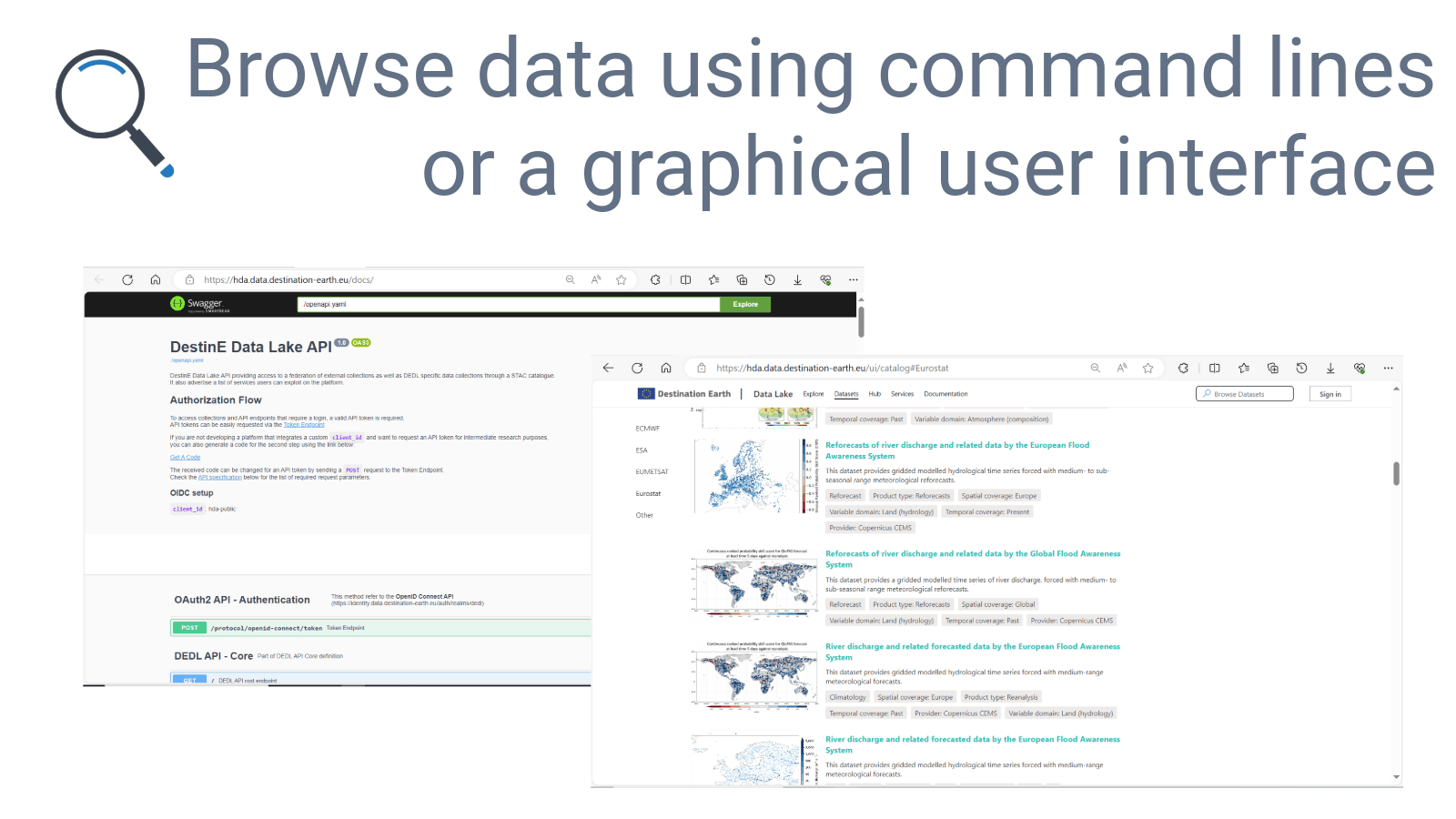
Task: Click the Explore button in Swagger bar
Action: [x=745, y=305]
